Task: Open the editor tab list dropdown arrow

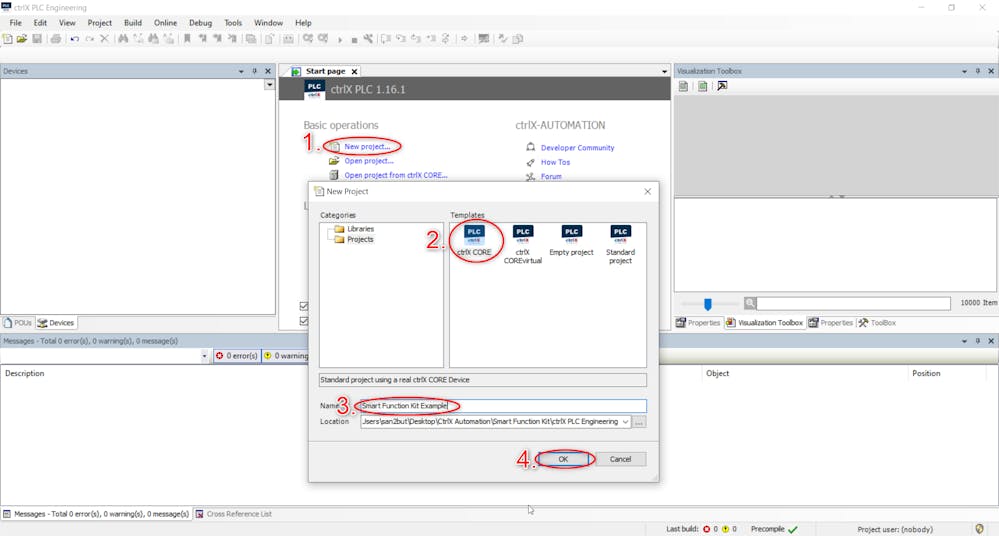Action: [665, 71]
